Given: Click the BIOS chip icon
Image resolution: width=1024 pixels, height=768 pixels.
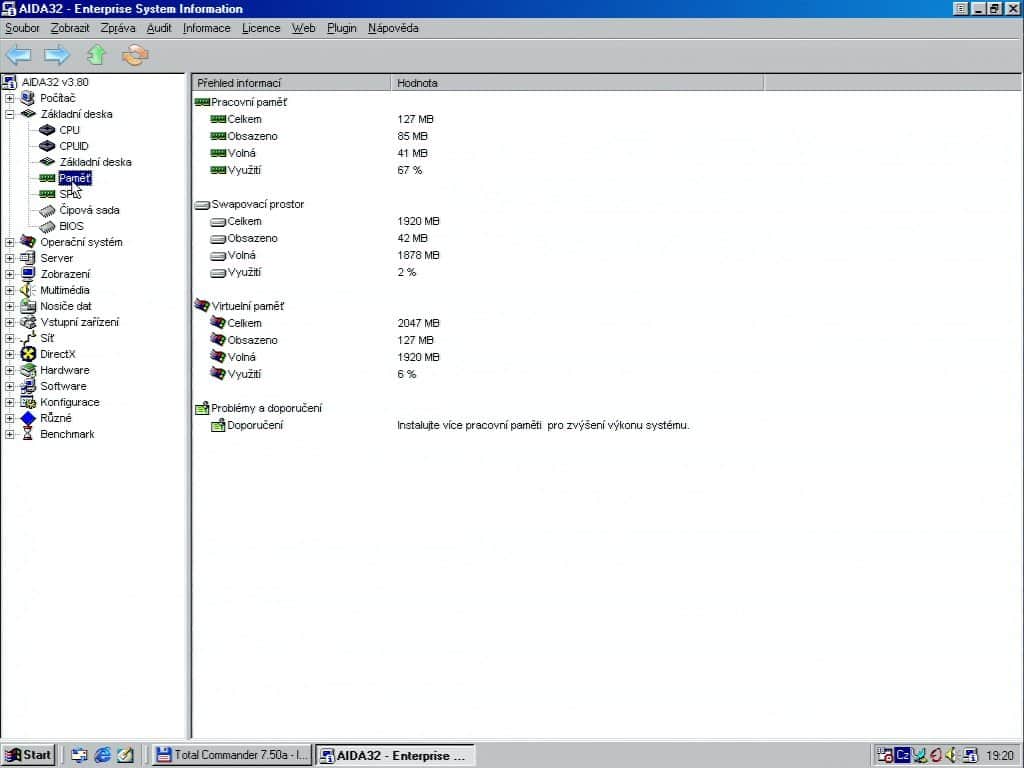Looking at the screenshot, I should click(47, 227).
